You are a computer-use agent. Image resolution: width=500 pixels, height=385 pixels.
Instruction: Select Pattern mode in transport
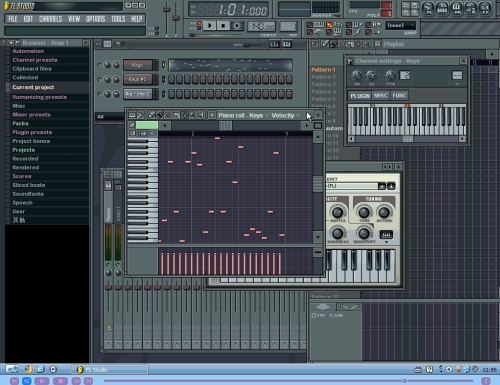coord(199,23)
